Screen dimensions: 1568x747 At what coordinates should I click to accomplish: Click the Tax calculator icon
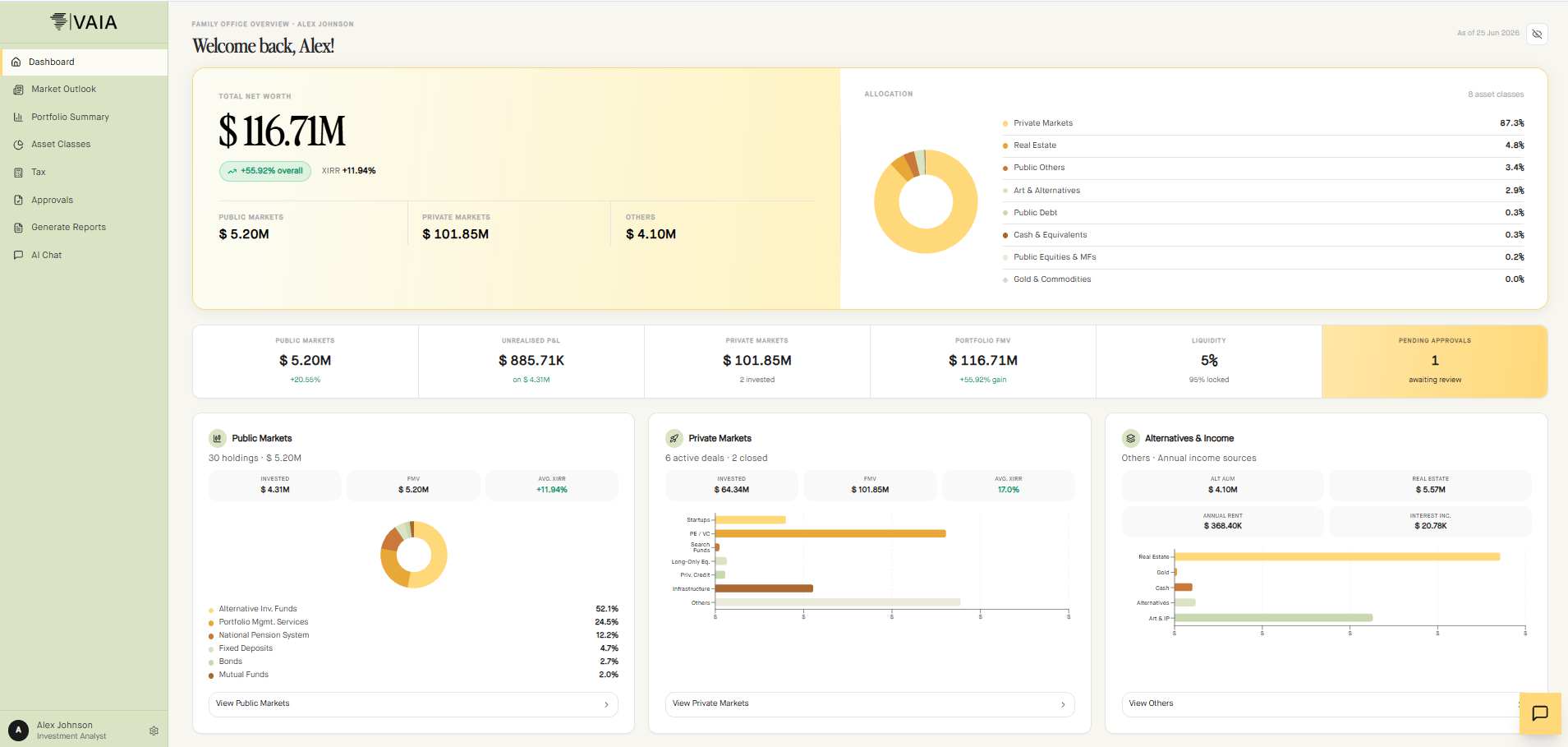(18, 173)
